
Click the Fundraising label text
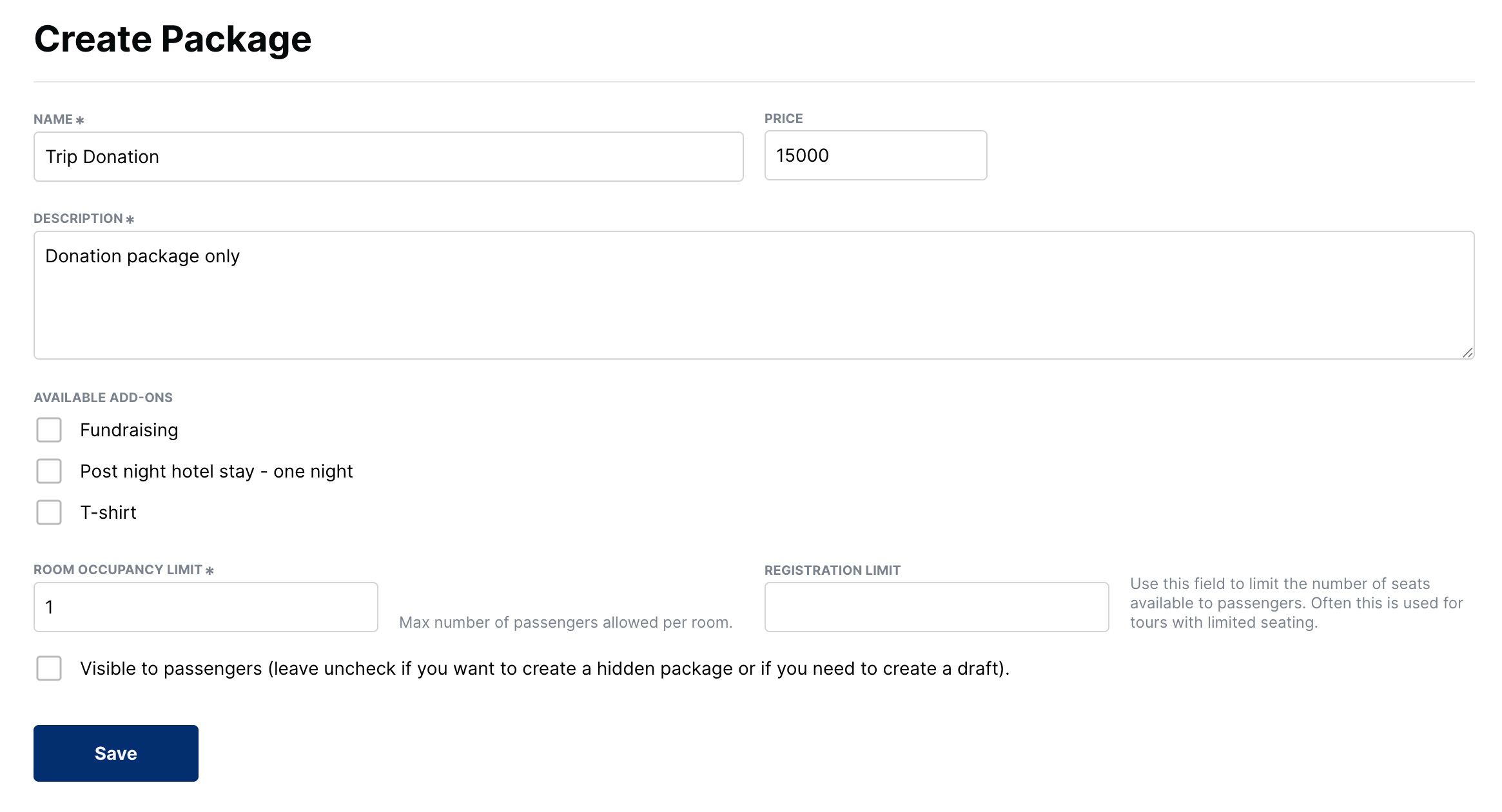(129, 430)
